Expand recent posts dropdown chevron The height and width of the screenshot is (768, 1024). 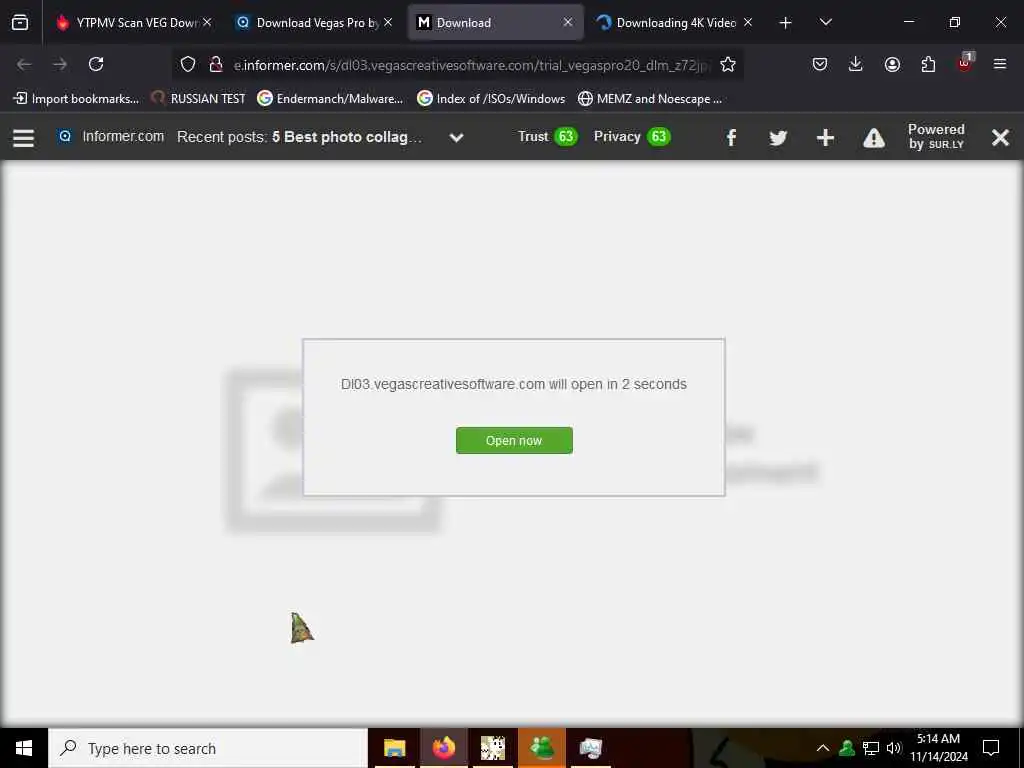456,138
